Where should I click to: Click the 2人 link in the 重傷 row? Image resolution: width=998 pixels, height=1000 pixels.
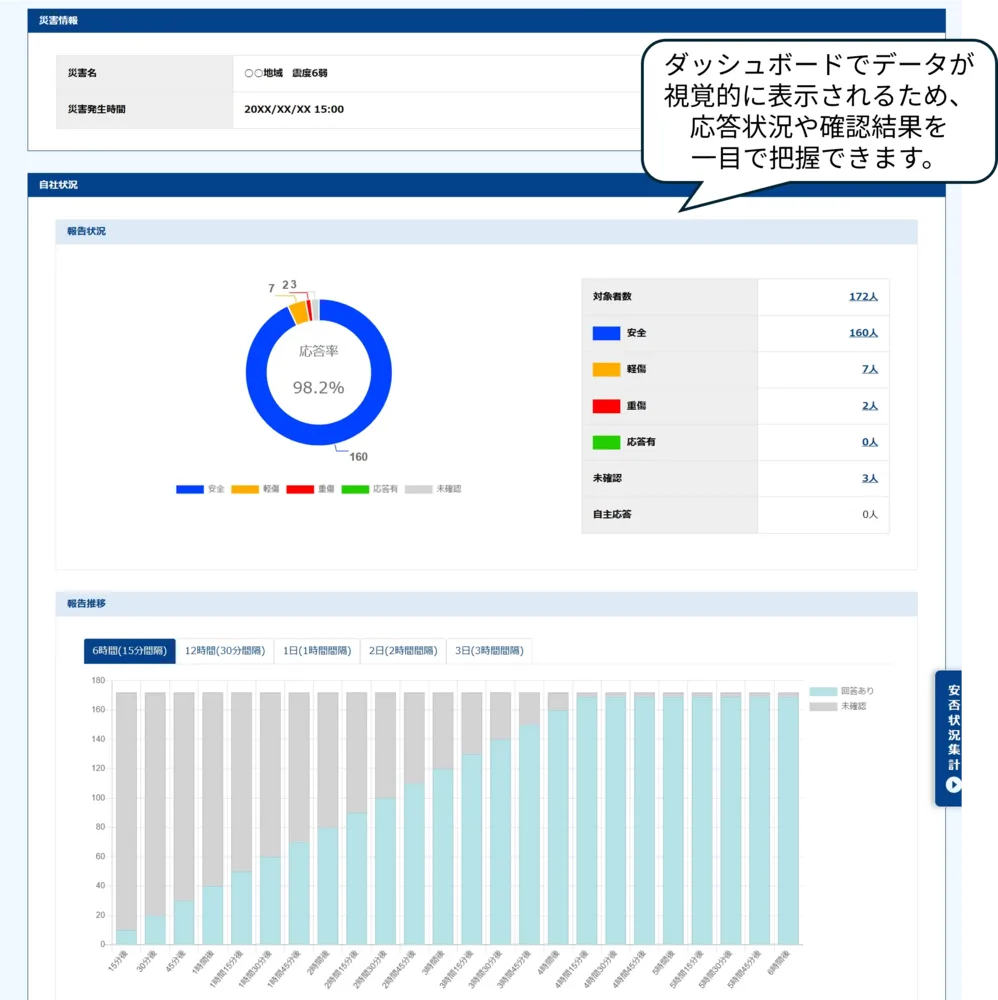tap(869, 406)
